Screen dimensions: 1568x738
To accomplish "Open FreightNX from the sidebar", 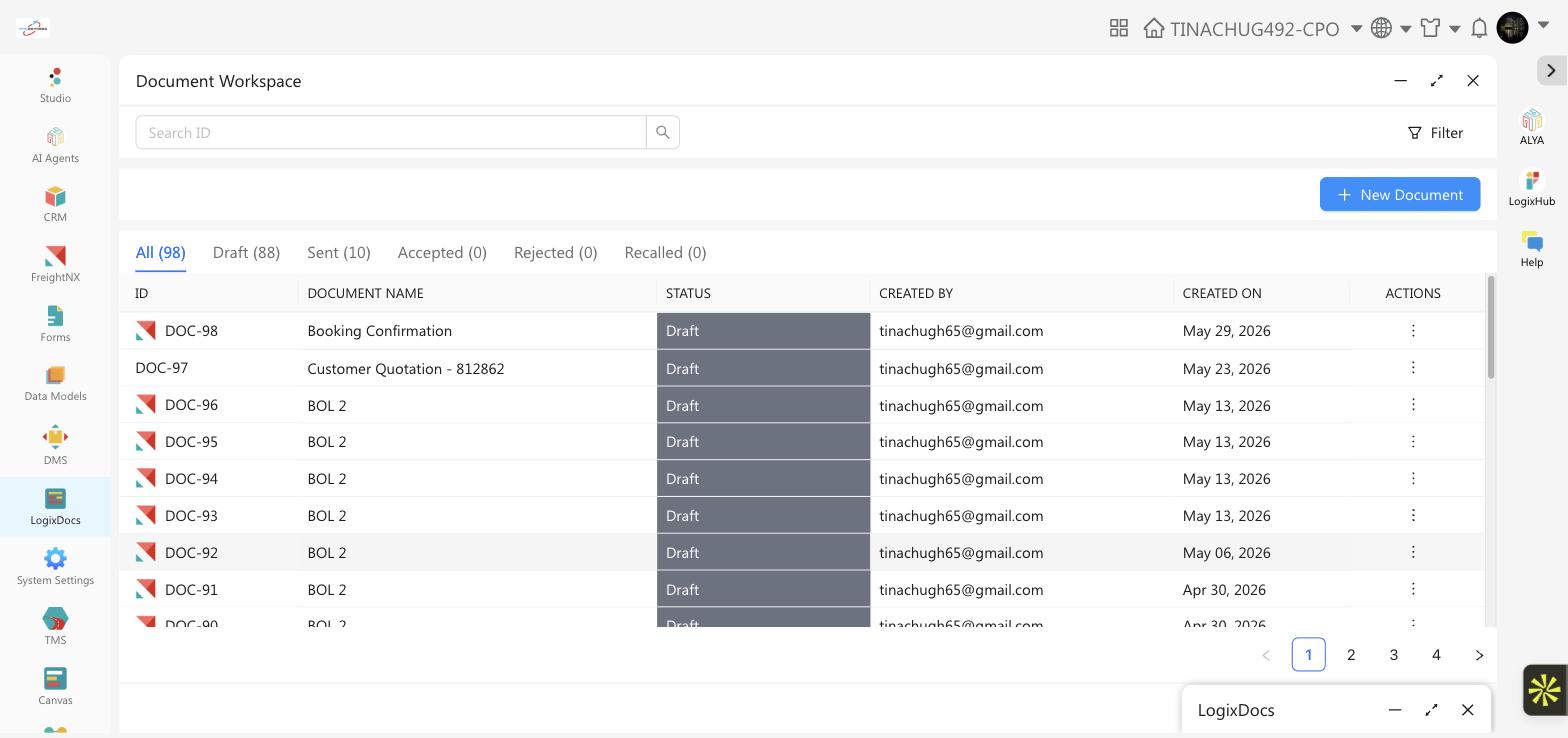I will (x=55, y=264).
